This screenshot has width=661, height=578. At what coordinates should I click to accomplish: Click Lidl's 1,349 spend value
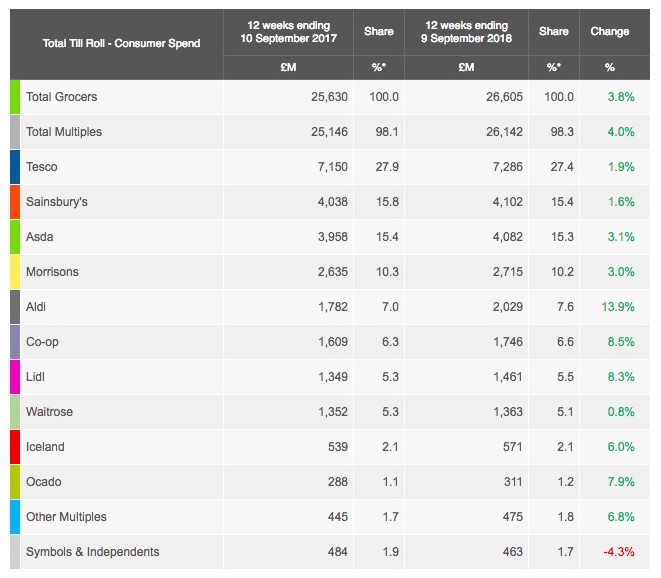333,377
